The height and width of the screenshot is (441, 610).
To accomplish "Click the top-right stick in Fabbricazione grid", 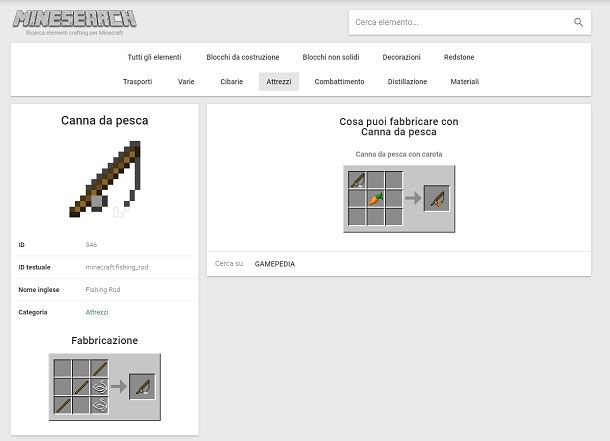I will click(100, 368).
